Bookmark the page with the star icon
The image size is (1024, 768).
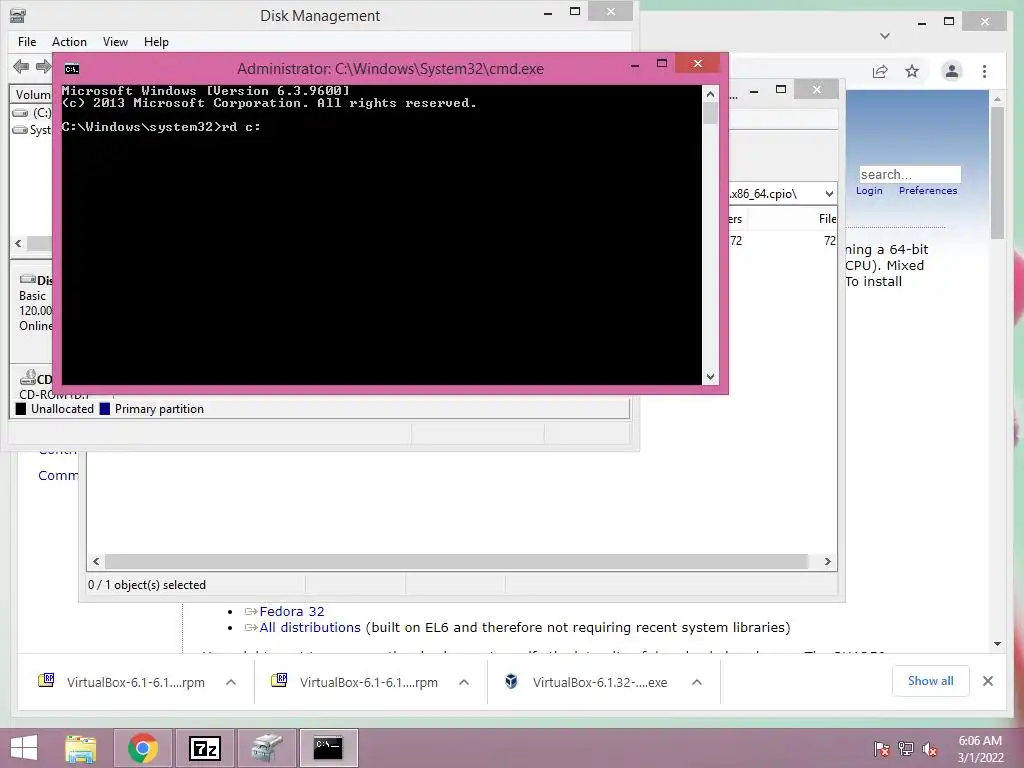pyautogui.click(x=912, y=71)
